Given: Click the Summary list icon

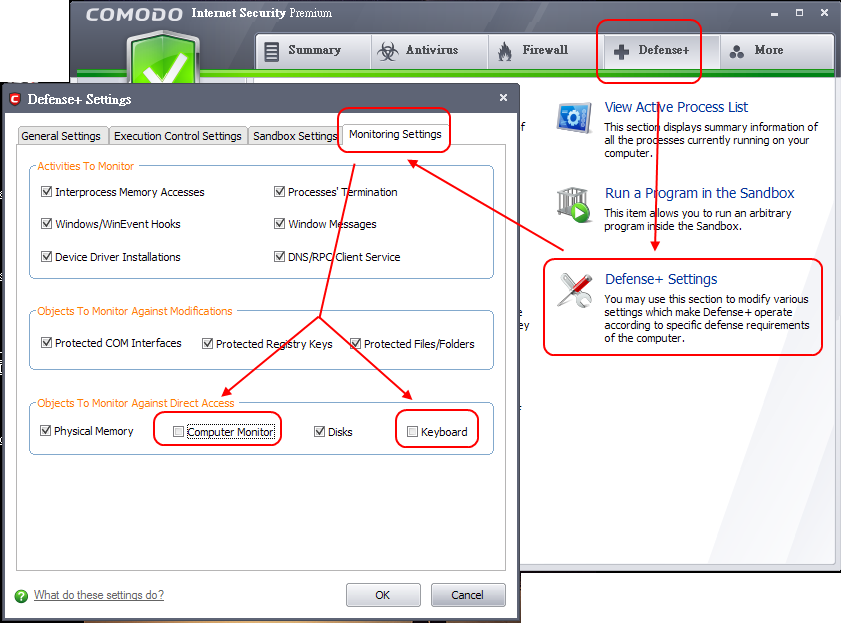Looking at the screenshot, I should click(272, 52).
